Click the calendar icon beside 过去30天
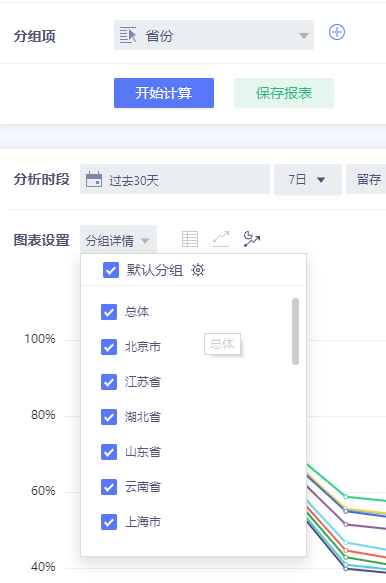Screen dimensions: 386x583 pos(94,179)
